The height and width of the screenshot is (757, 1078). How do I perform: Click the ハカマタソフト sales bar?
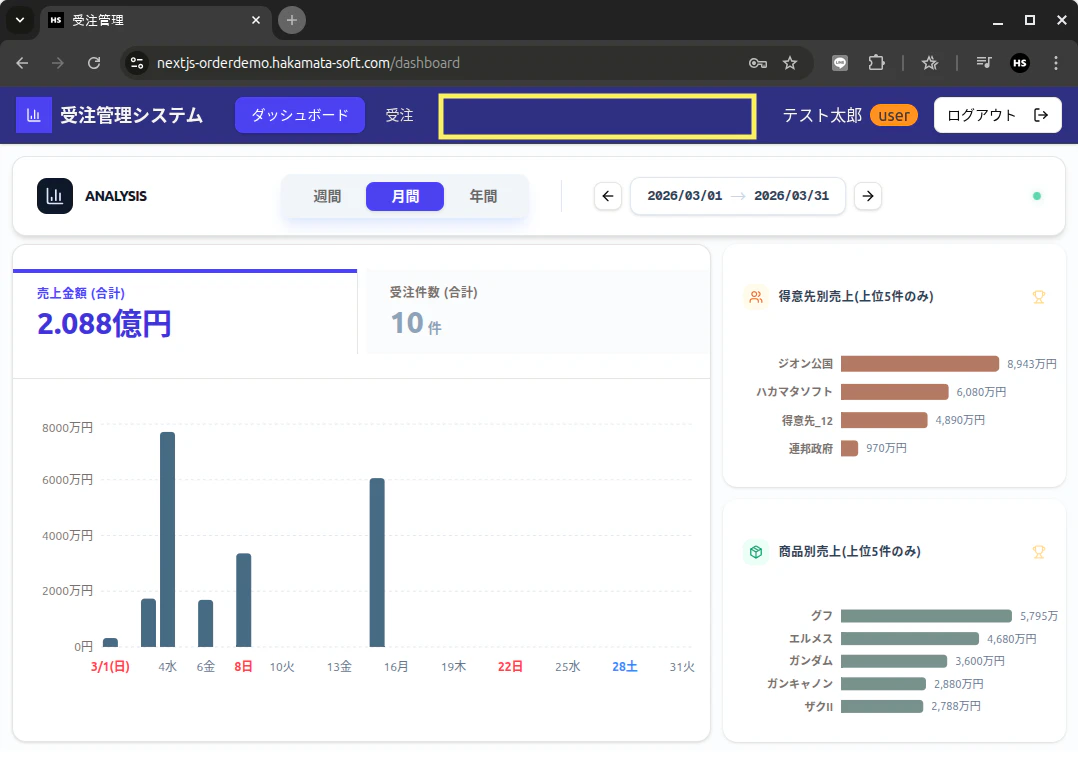(894, 392)
